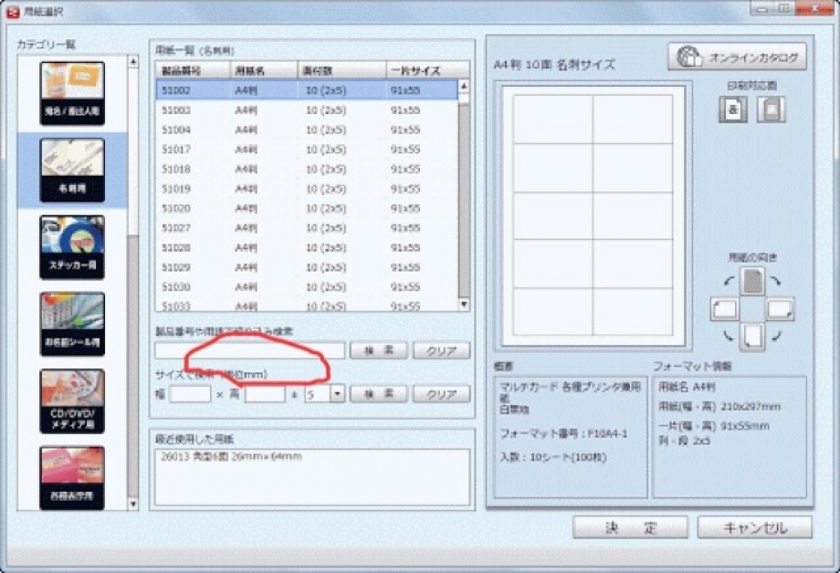
Task: Sort list by 製品番号 column header
Action: [192, 70]
